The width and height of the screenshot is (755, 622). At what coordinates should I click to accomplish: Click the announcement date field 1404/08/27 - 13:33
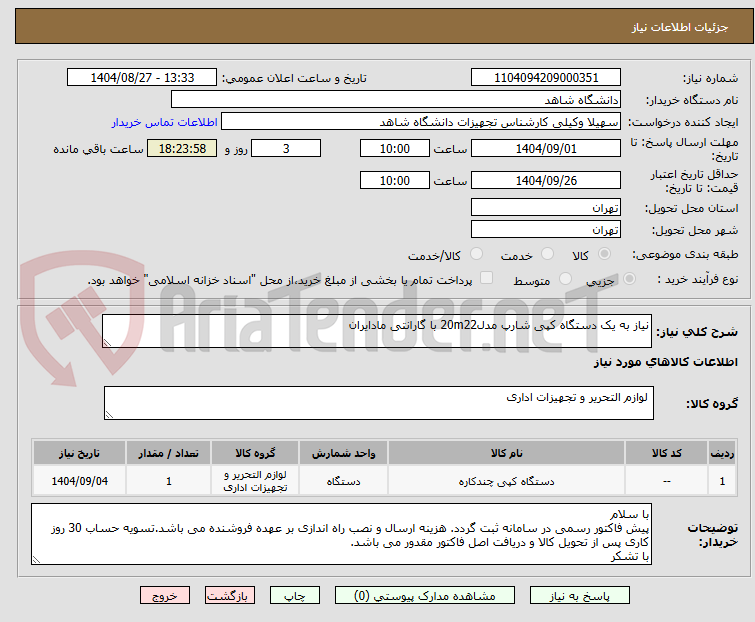point(142,78)
